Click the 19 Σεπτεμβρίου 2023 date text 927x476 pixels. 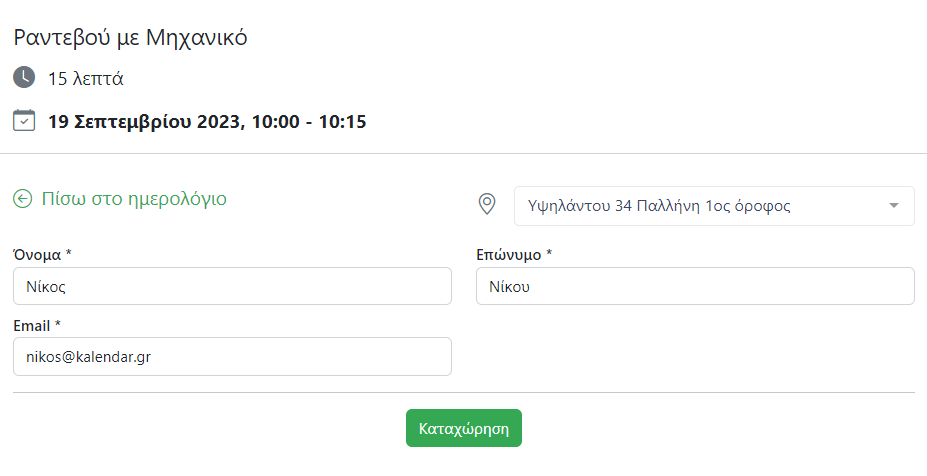point(144,122)
